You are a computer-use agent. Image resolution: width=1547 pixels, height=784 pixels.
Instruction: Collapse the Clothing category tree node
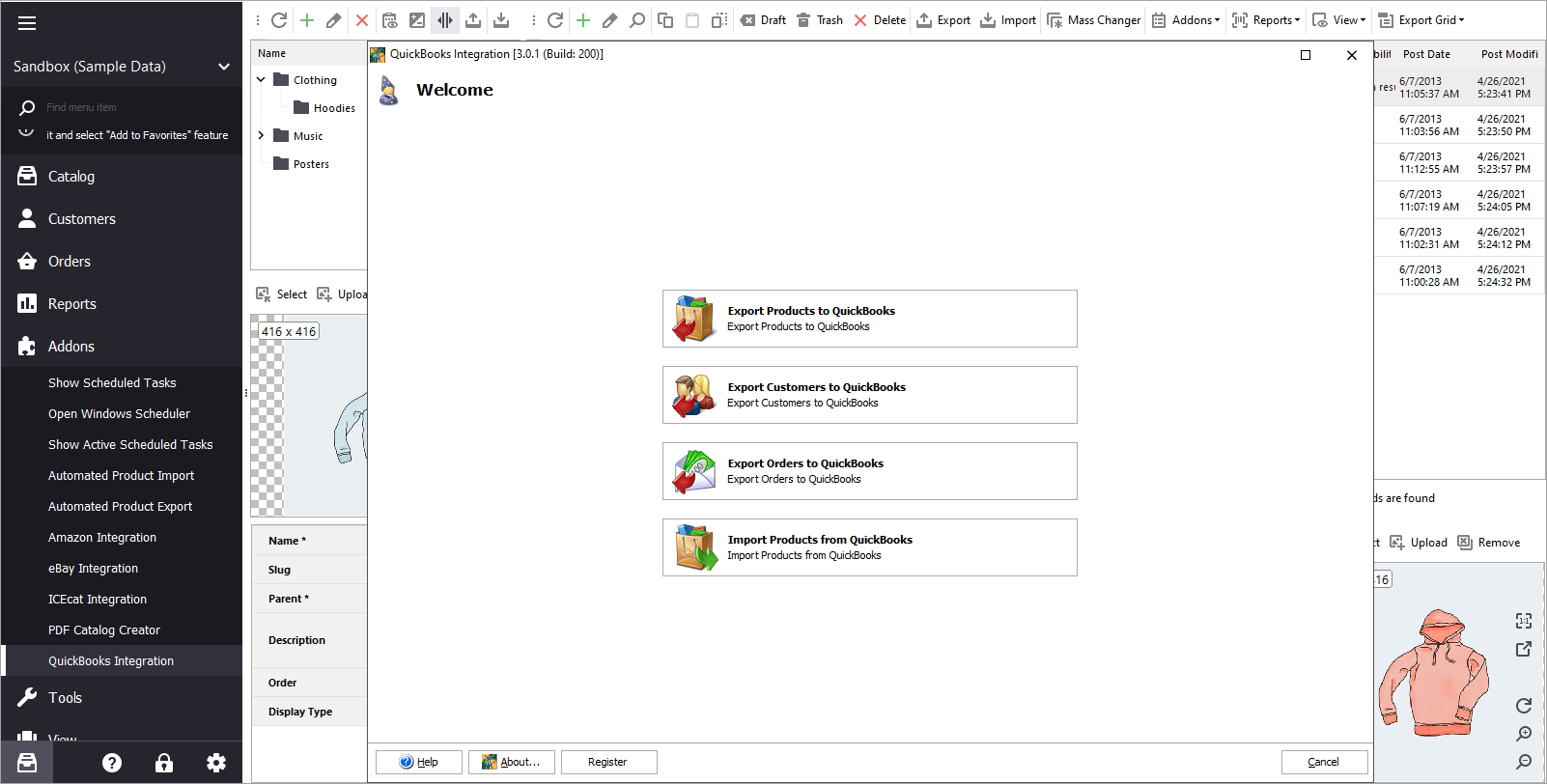click(261, 80)
